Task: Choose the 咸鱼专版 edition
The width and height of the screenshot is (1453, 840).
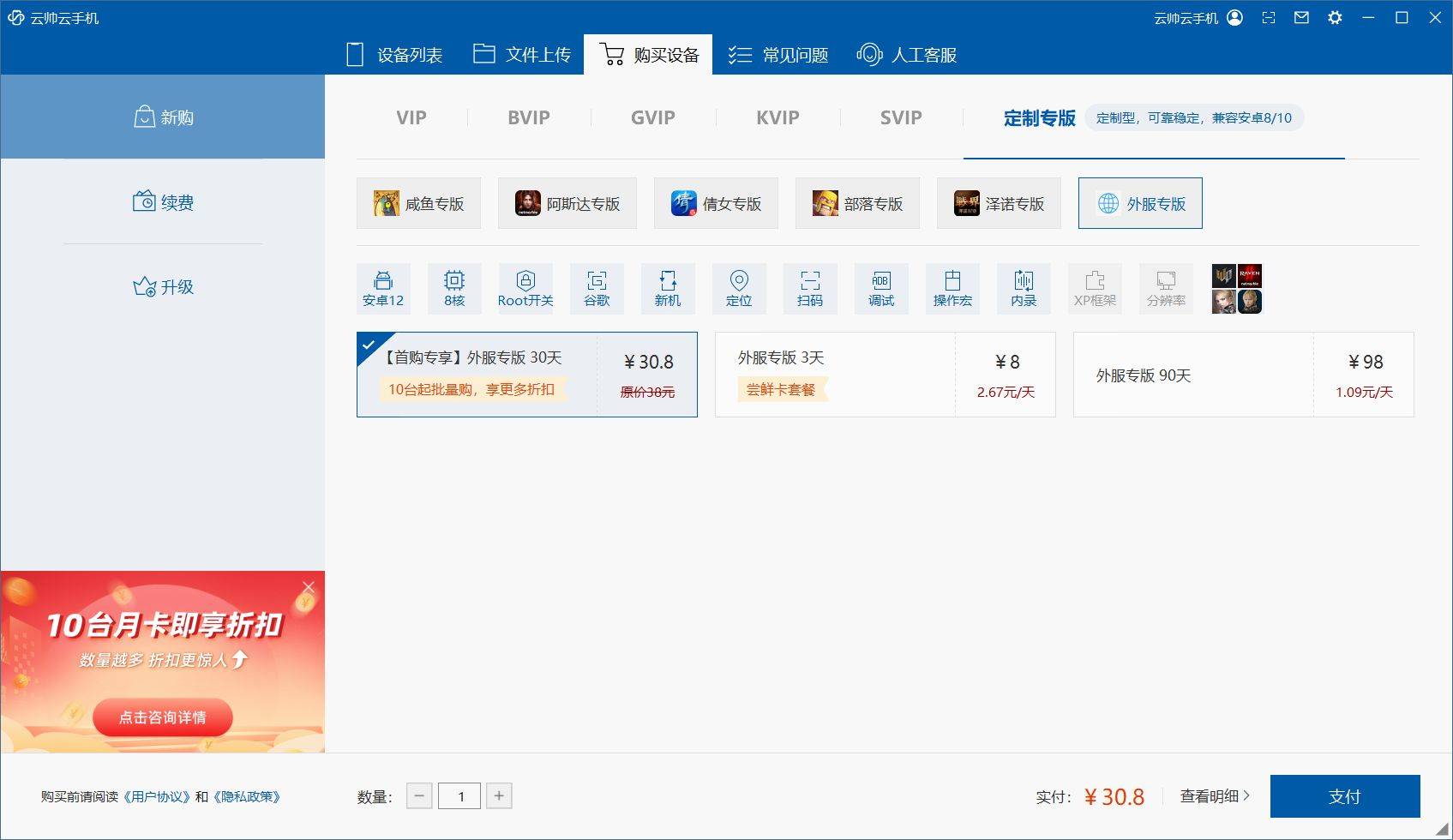Action: point(419,204)
